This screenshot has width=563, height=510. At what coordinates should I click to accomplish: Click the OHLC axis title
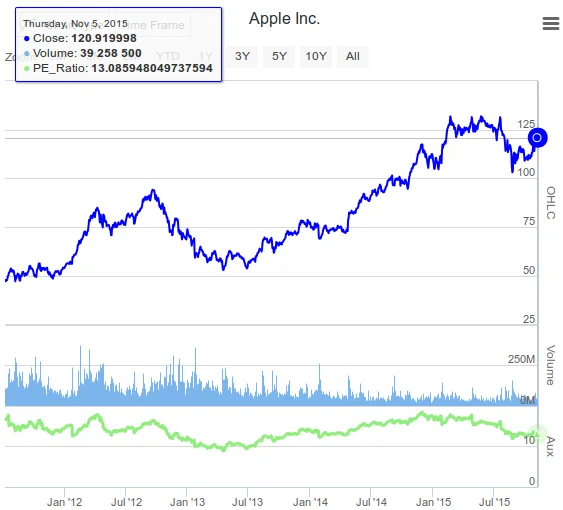(551, 203)
